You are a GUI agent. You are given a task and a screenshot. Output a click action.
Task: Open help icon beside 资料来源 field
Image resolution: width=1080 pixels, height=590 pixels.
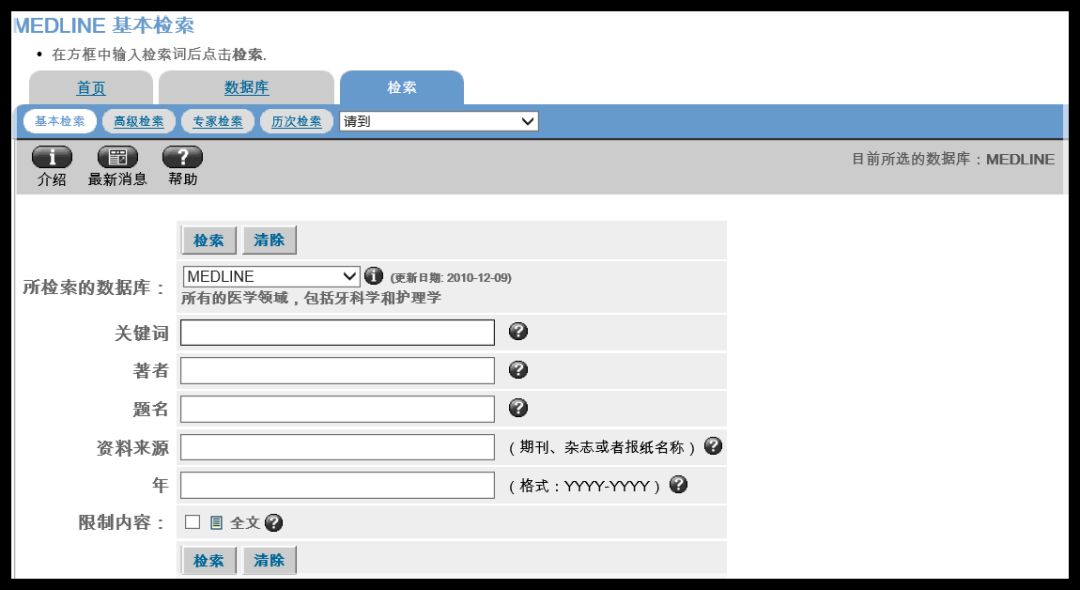tap(712, 446)
